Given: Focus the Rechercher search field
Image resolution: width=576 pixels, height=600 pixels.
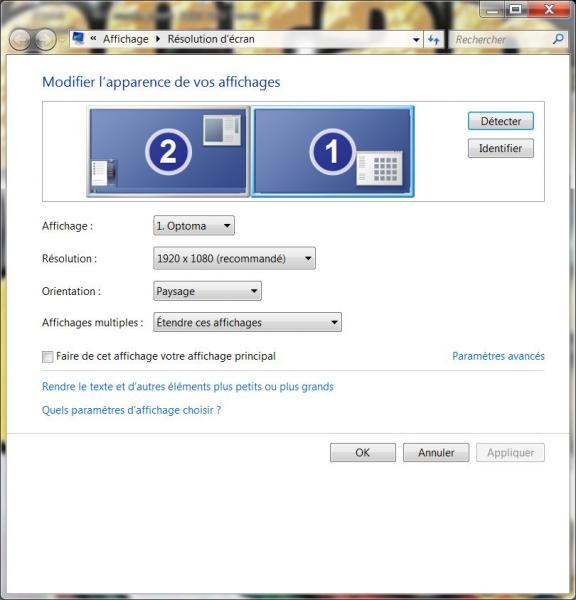Looking at the screenshot, I should pyautogui.click(x=501, y=39).
